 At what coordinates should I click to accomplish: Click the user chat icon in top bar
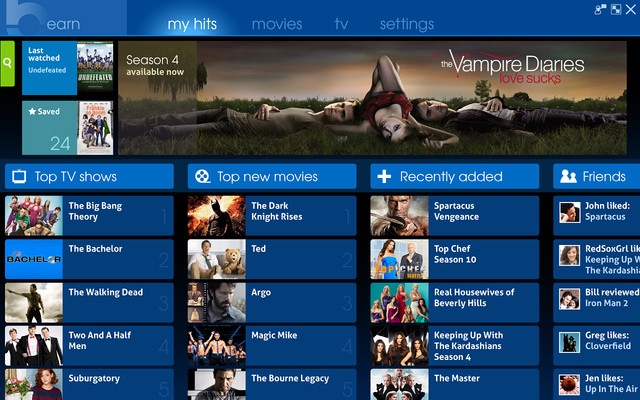[600, 9]
